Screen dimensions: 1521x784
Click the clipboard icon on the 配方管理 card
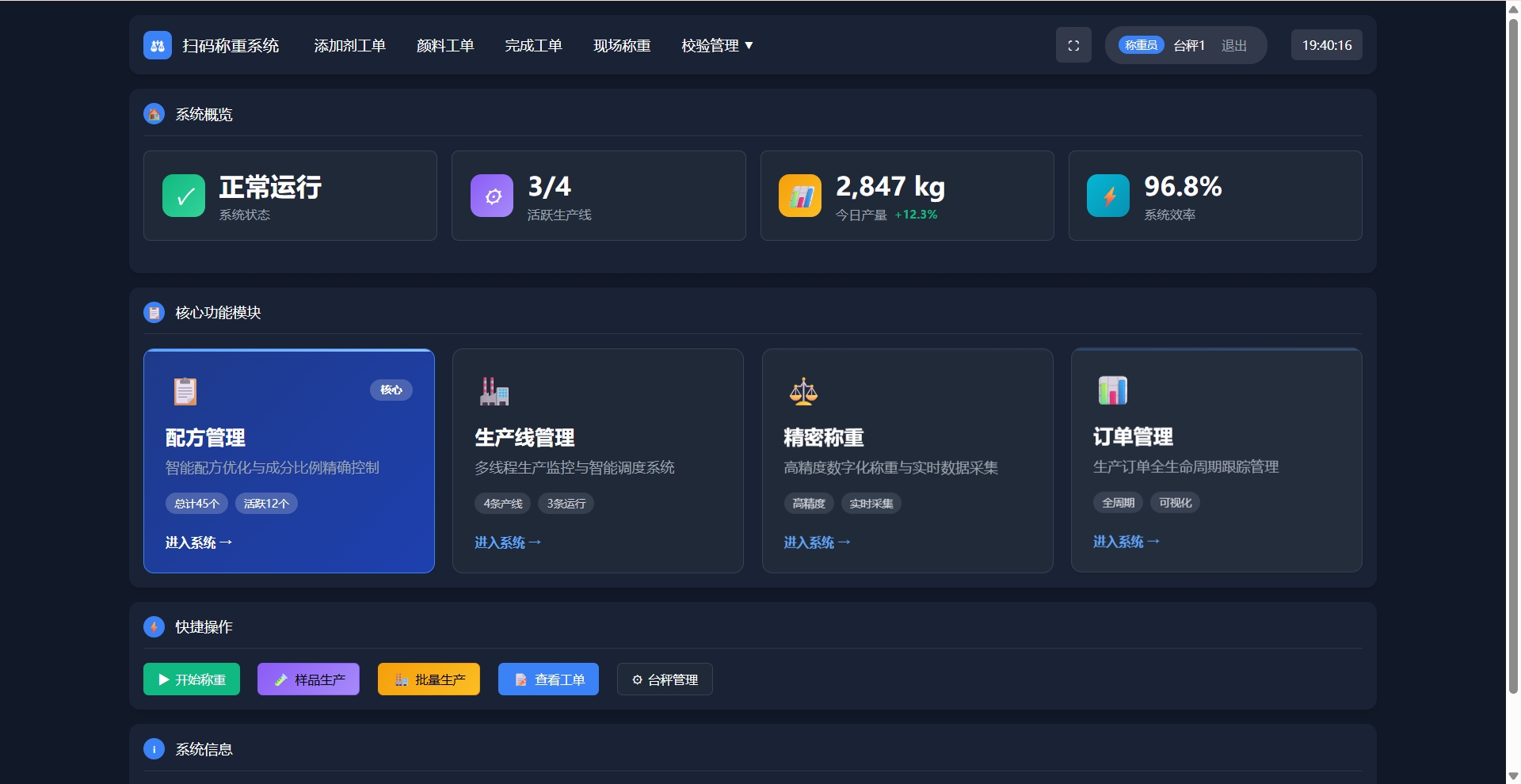(184, 390)
